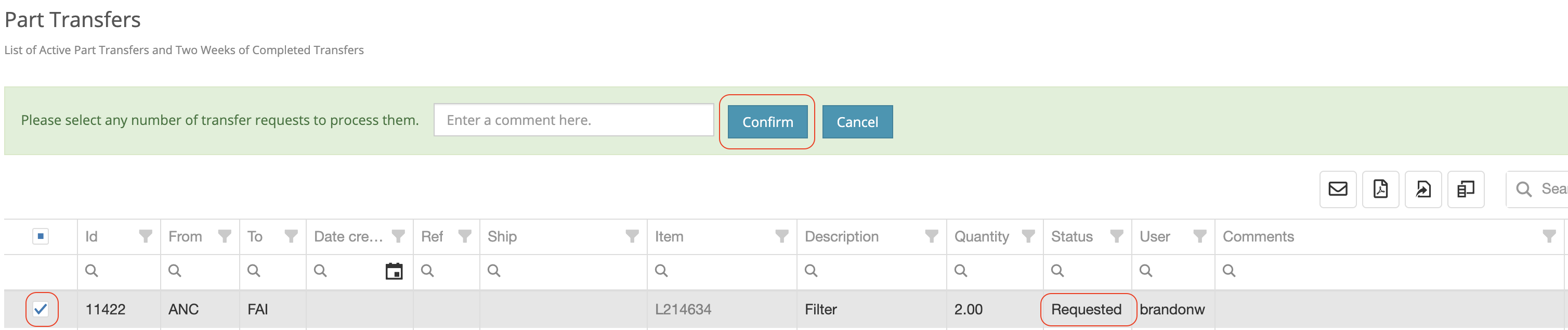Click the export file share icon
Viewport: 1568px width, 330px height.
click(1422, 189)
